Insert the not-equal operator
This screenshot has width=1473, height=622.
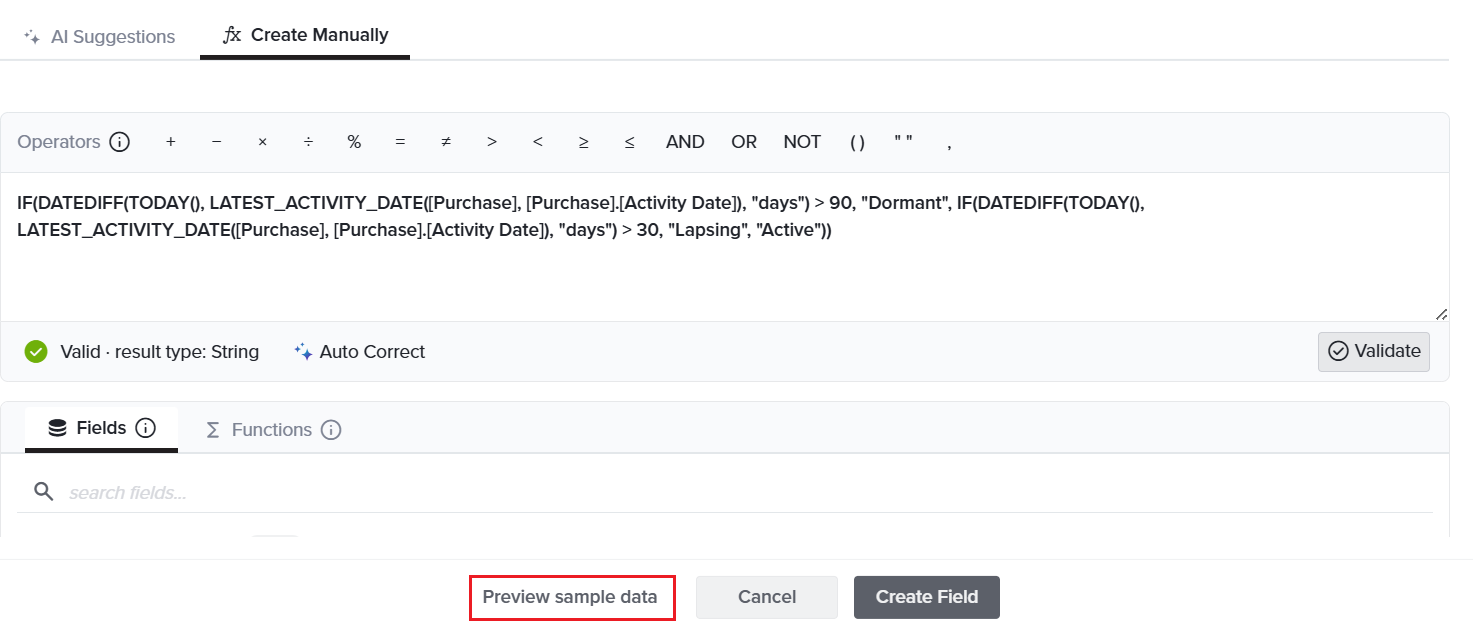coord(446,142)
